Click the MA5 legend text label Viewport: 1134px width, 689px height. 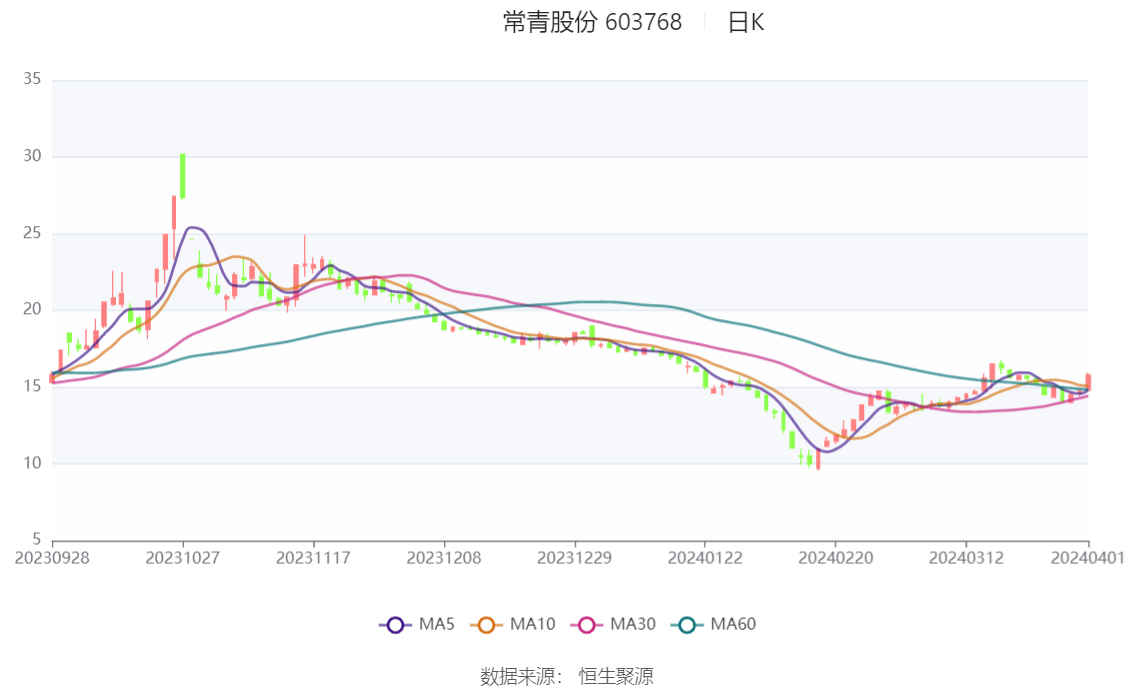coord(437,624)
